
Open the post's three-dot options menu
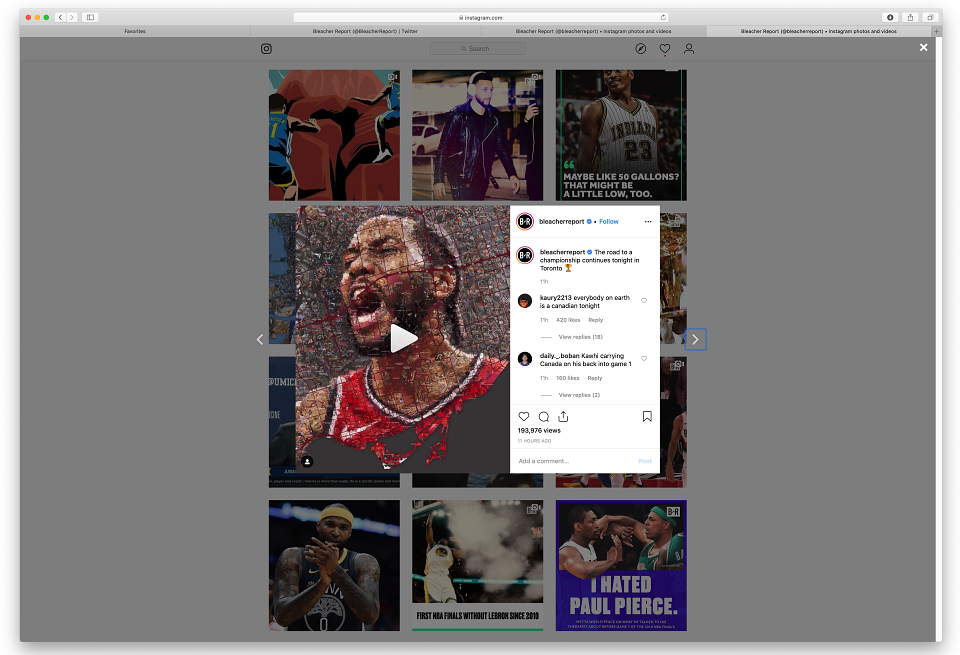pos(648,222)
